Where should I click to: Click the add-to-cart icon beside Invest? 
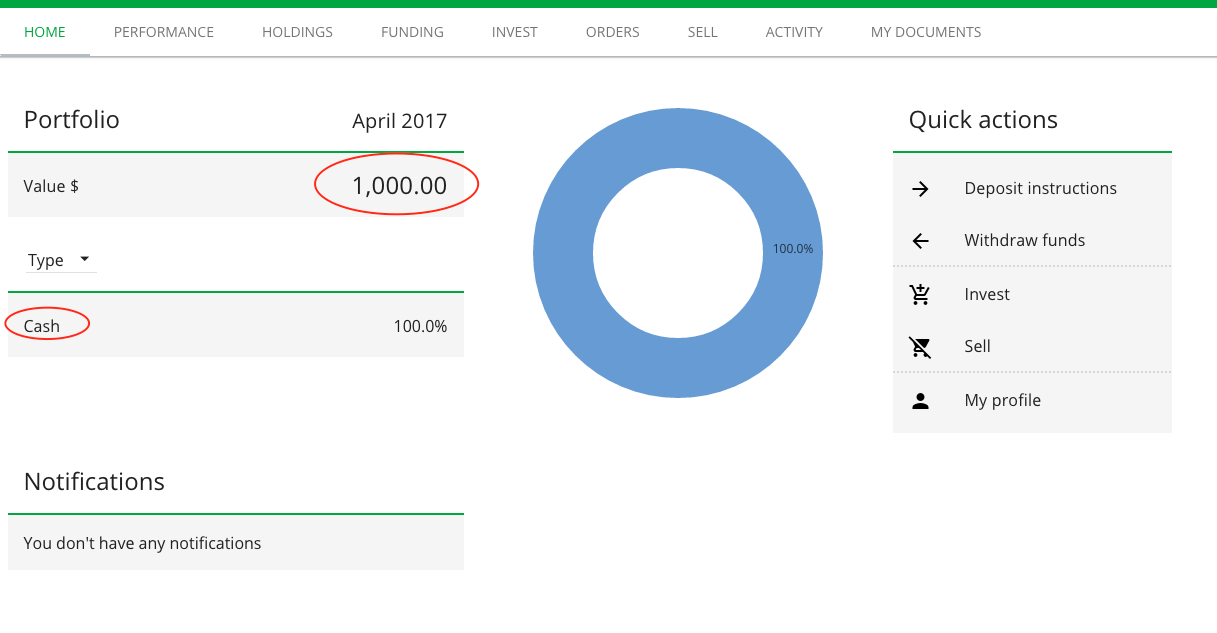[x=921, y=295]
